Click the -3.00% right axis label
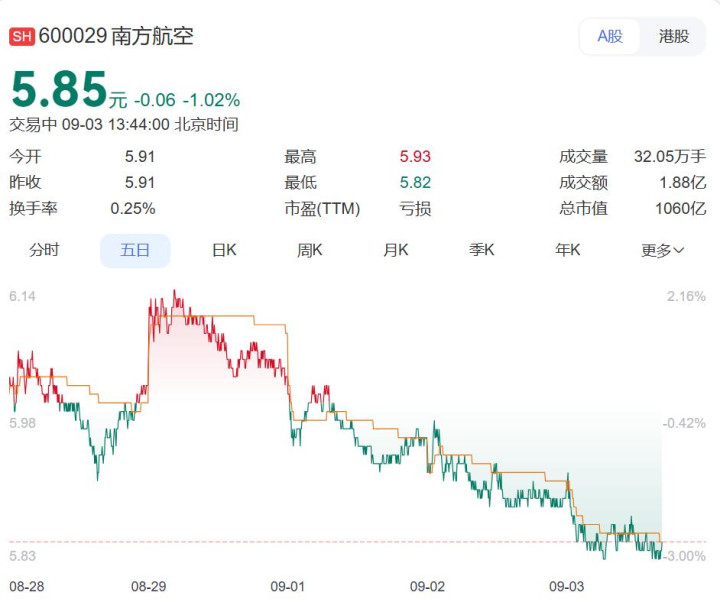The width and height of the screenshot is (720, 602). coord(684,556)
